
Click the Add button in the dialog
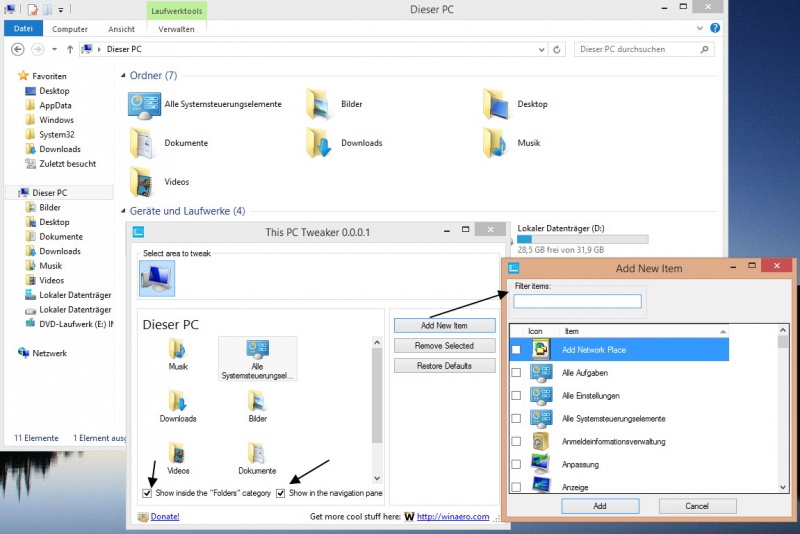(x=600, y=506)
